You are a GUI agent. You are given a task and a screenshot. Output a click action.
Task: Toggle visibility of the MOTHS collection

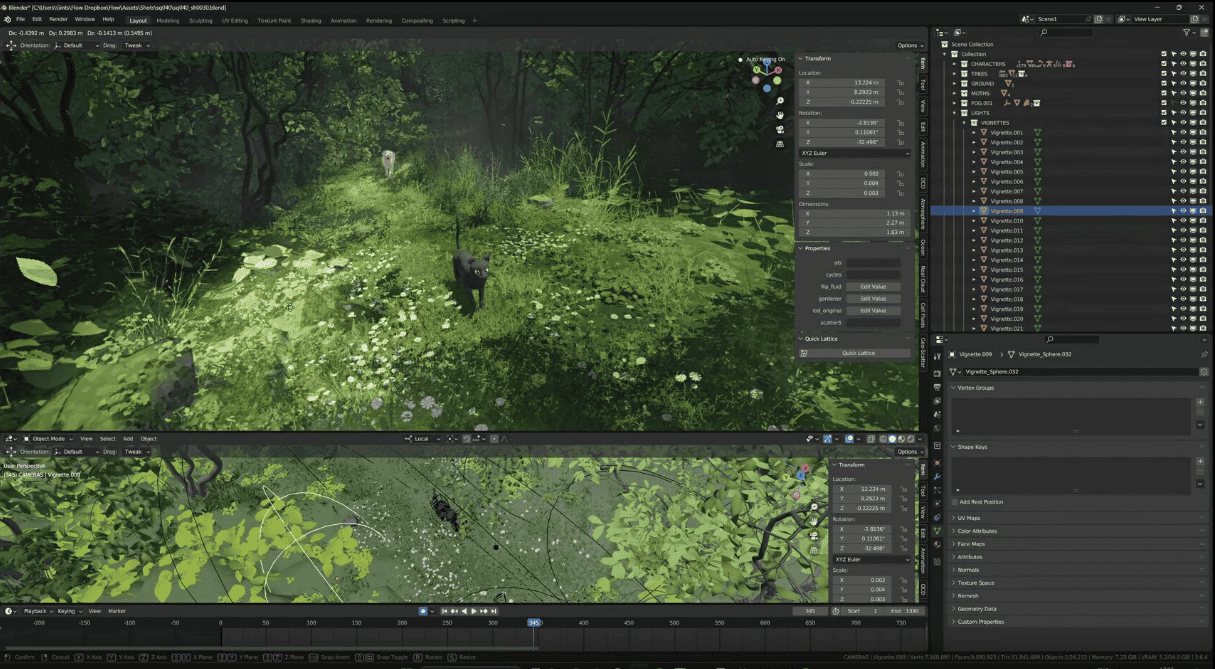pyautogui.click(x=1183, y=93)
